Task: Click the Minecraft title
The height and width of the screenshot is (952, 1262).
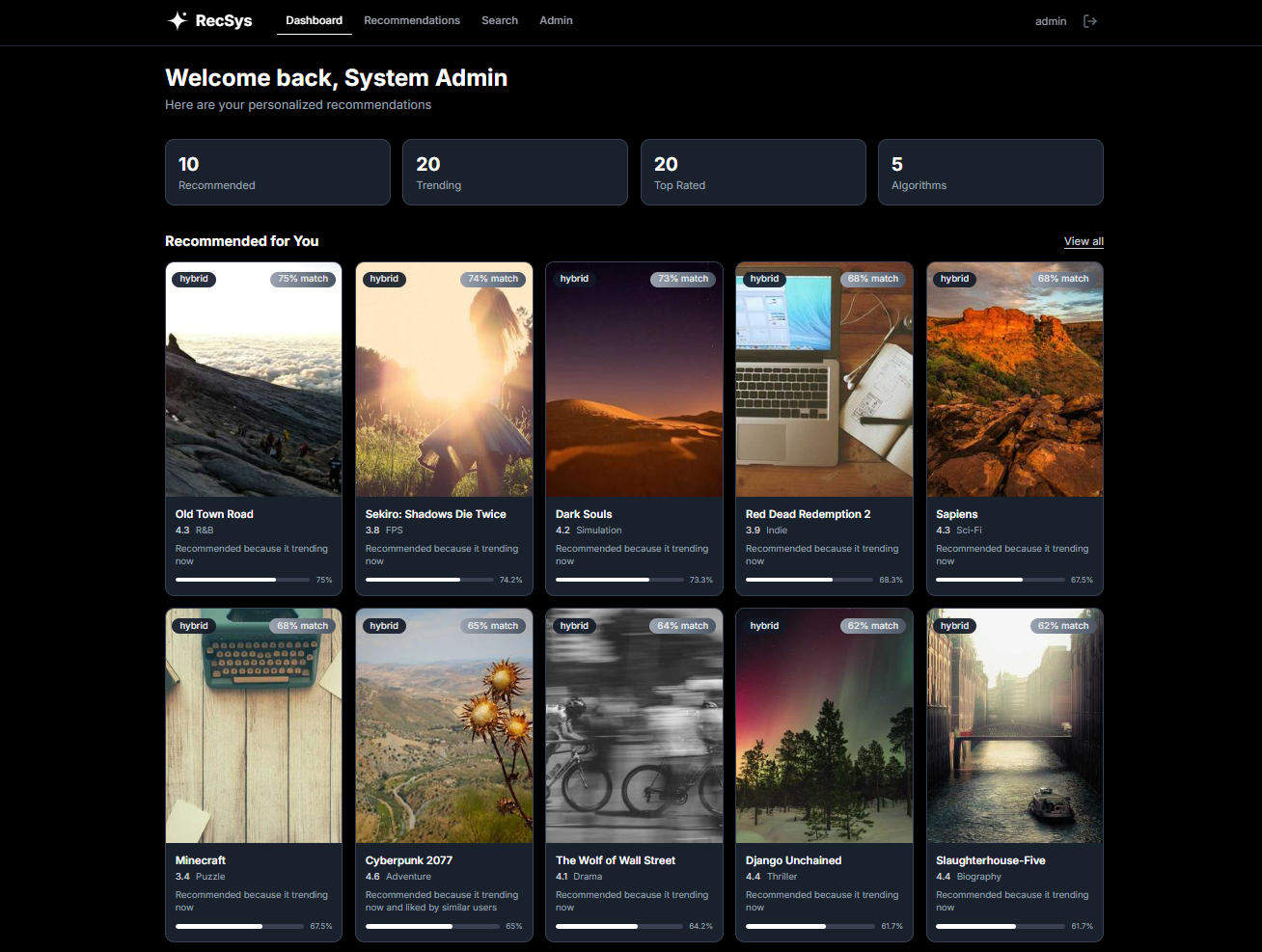Action: pos(201,860)
